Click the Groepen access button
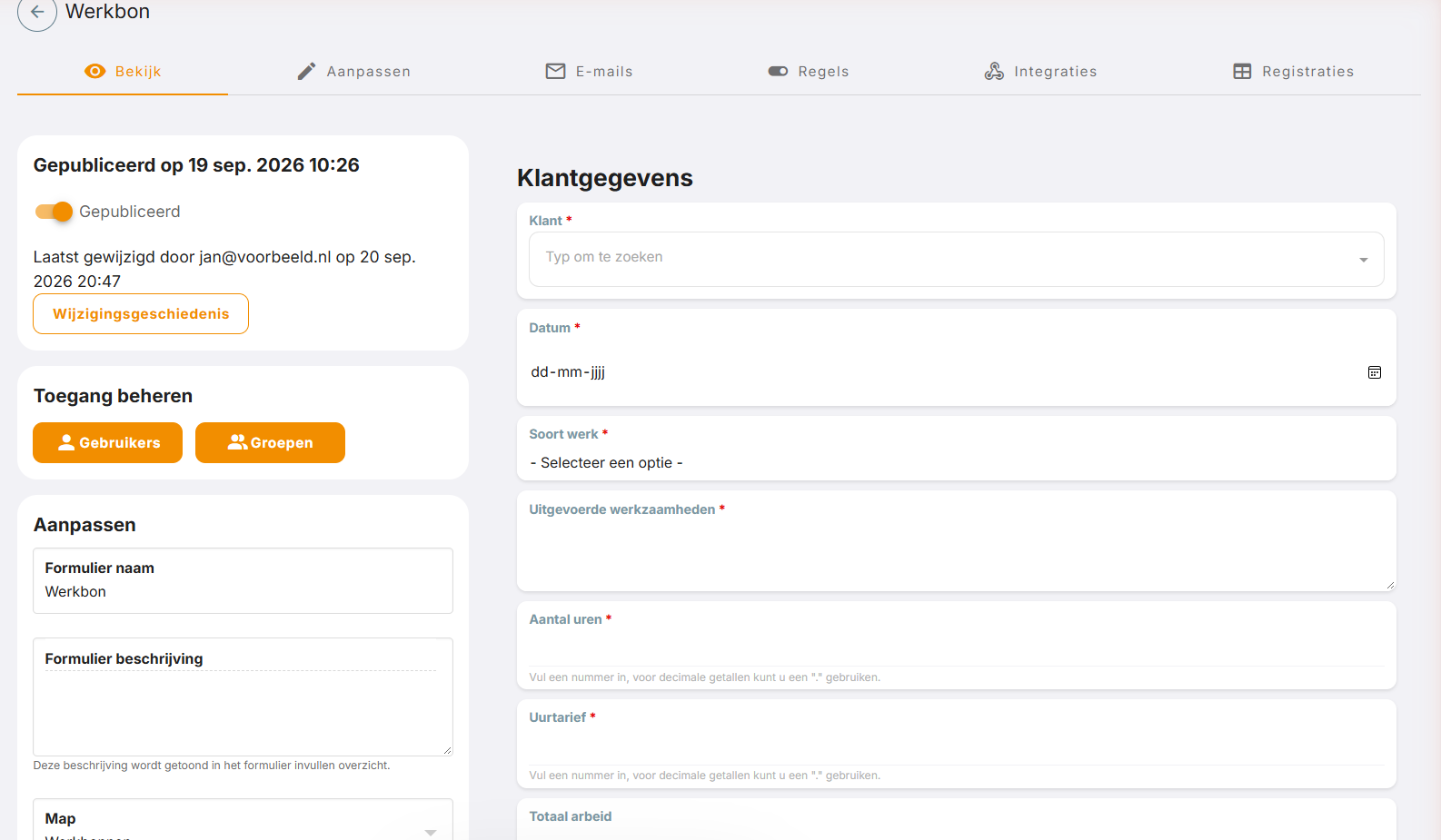 [x=270, y=442]
